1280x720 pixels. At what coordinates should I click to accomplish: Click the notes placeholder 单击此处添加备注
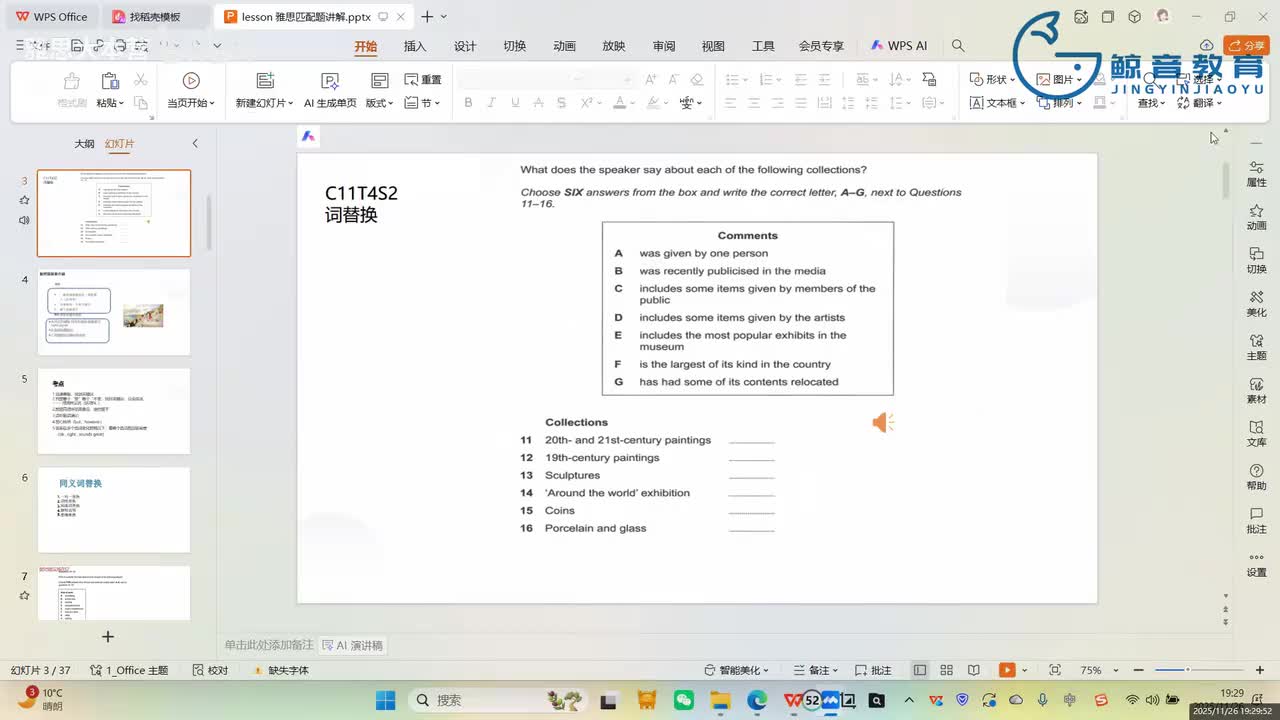pyautogui.click(x=269, y=646)
